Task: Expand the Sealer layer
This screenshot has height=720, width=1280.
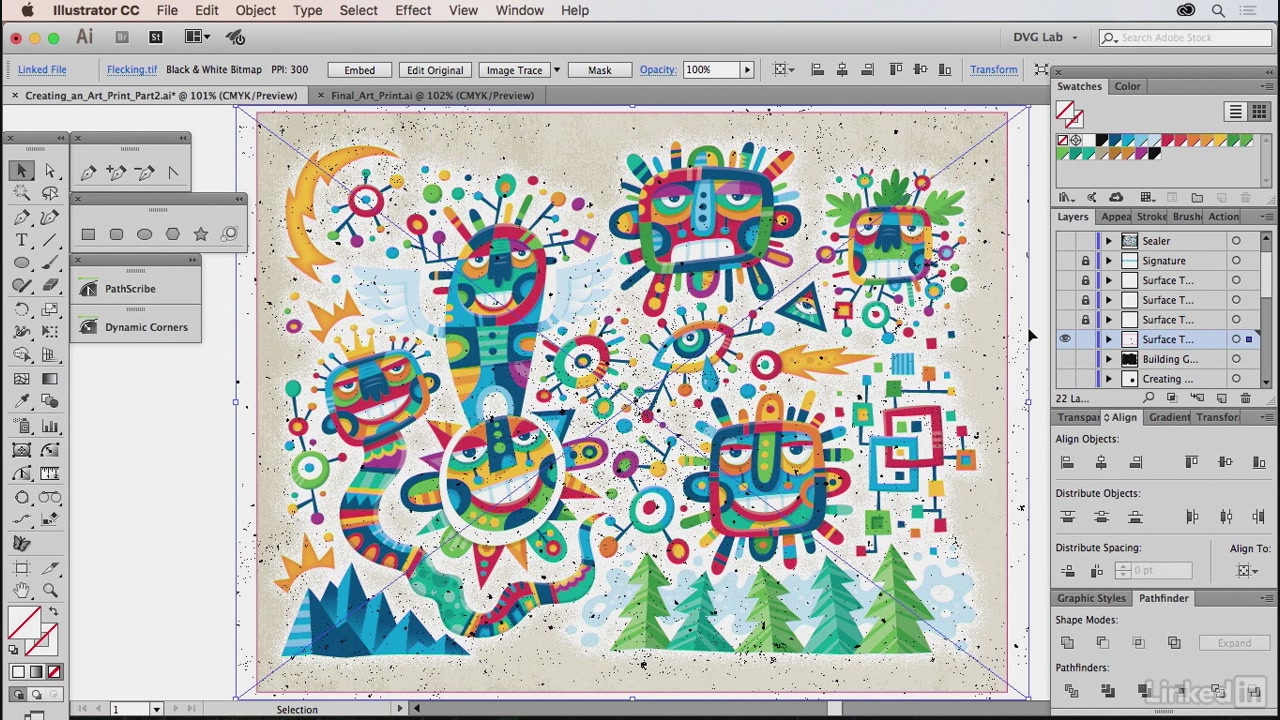Action: tap(1108, 241)
